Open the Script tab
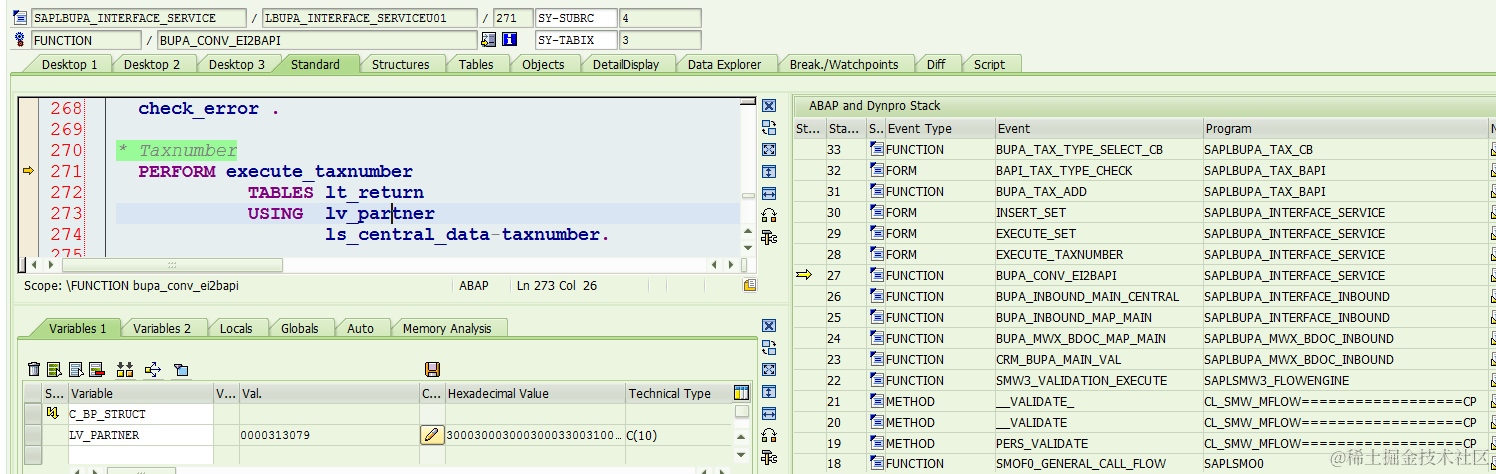Screen dimensions: 1496x474 coord(989,64)
